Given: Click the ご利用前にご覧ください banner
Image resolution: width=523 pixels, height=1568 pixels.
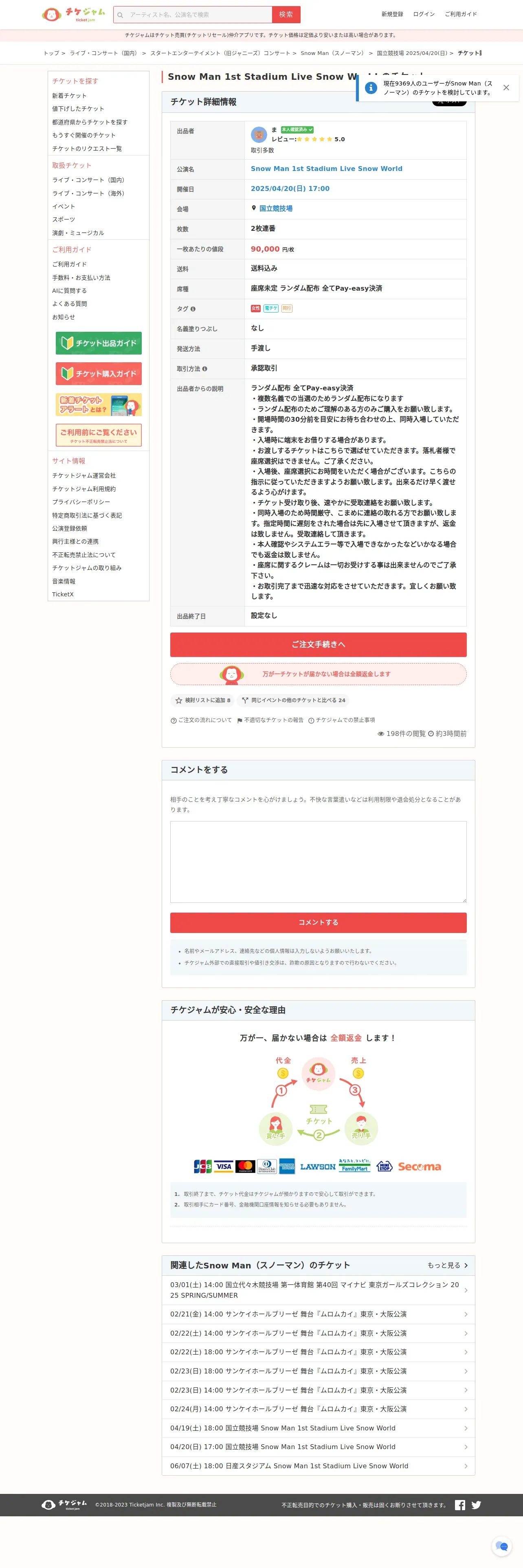Looking at the screenshot, I should 99,435.
